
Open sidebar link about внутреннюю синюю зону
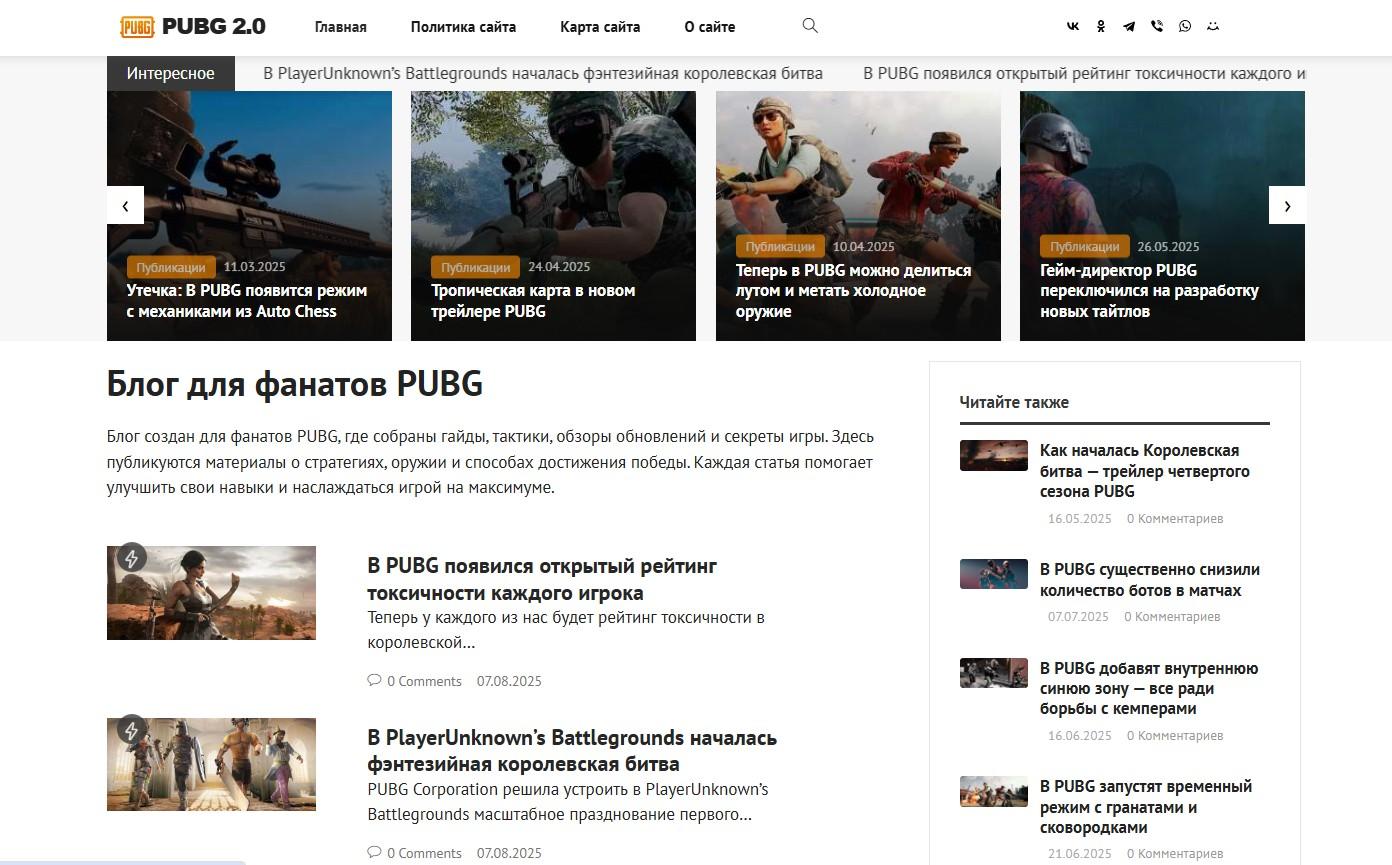(1149, 688)
